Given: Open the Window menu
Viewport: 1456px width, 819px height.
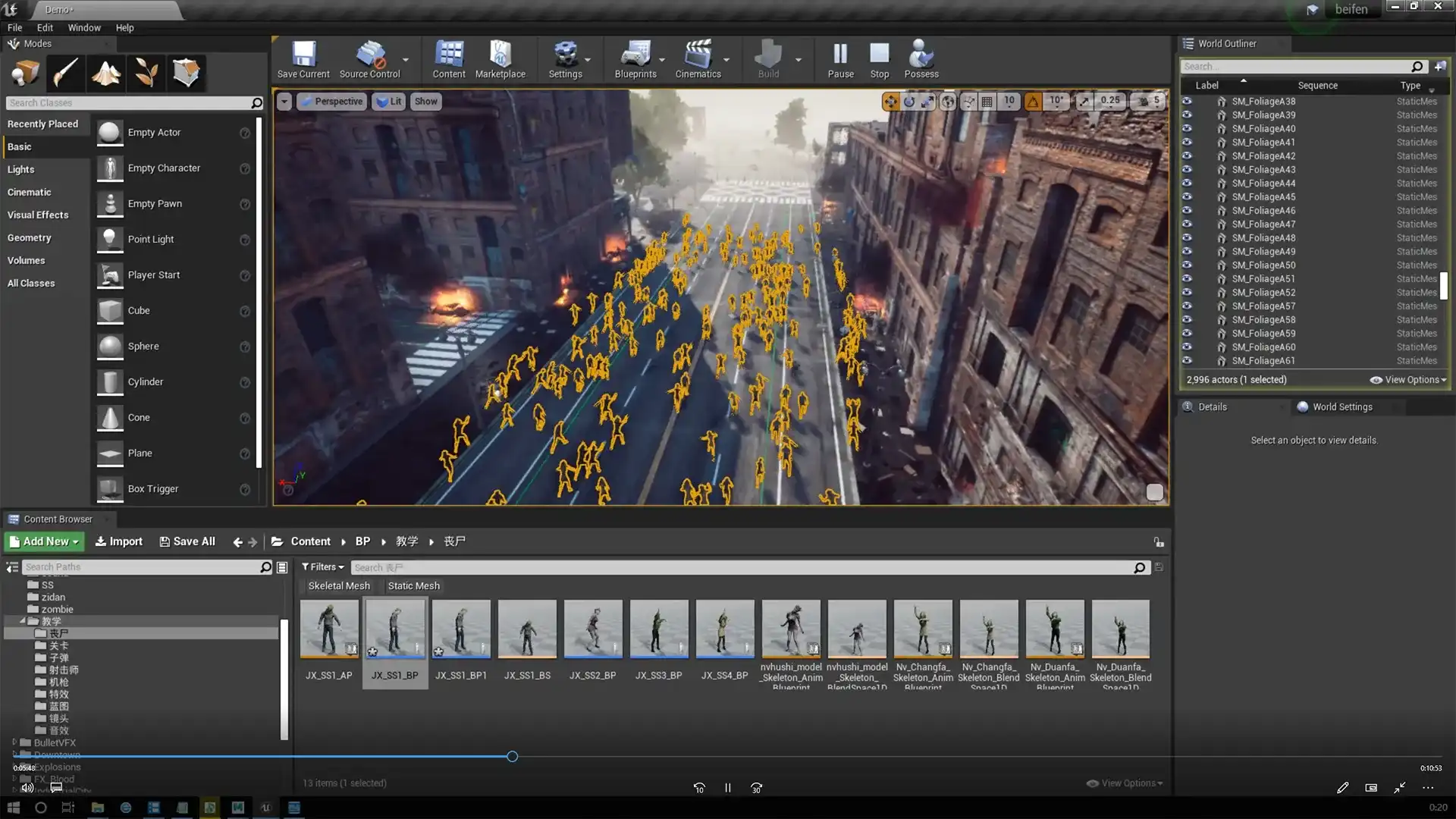Looking at the screenshot, I should point(83,27).
